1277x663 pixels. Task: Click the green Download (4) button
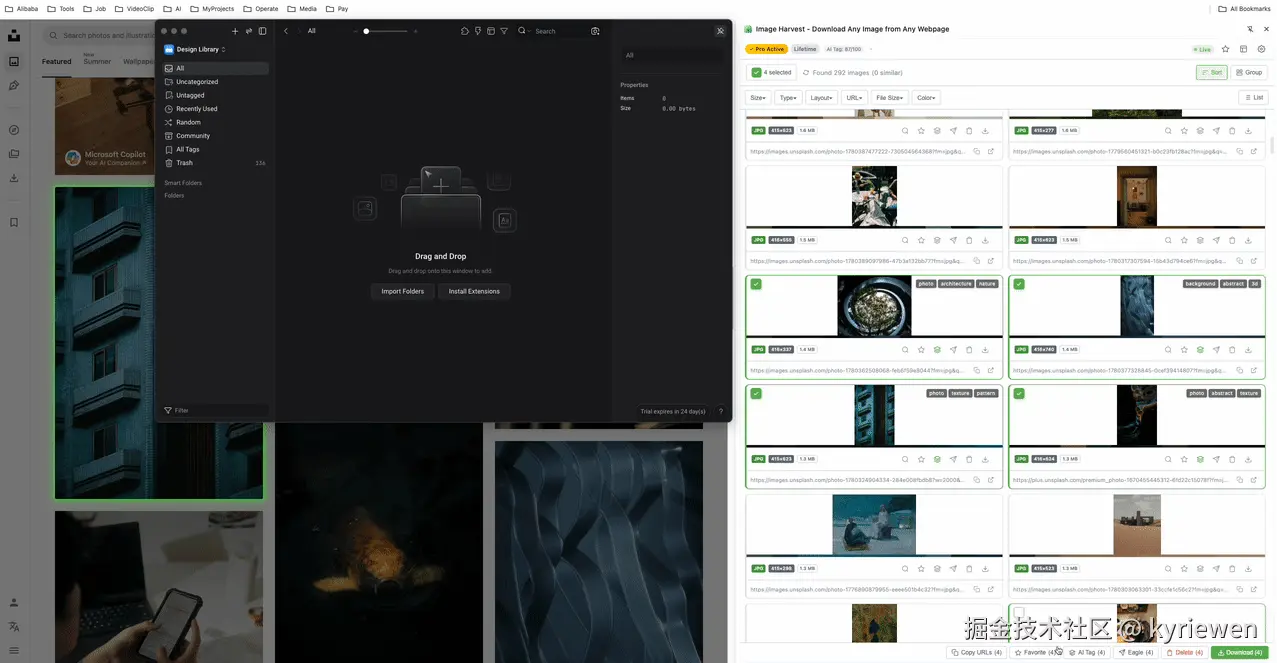click(1240, 652)
